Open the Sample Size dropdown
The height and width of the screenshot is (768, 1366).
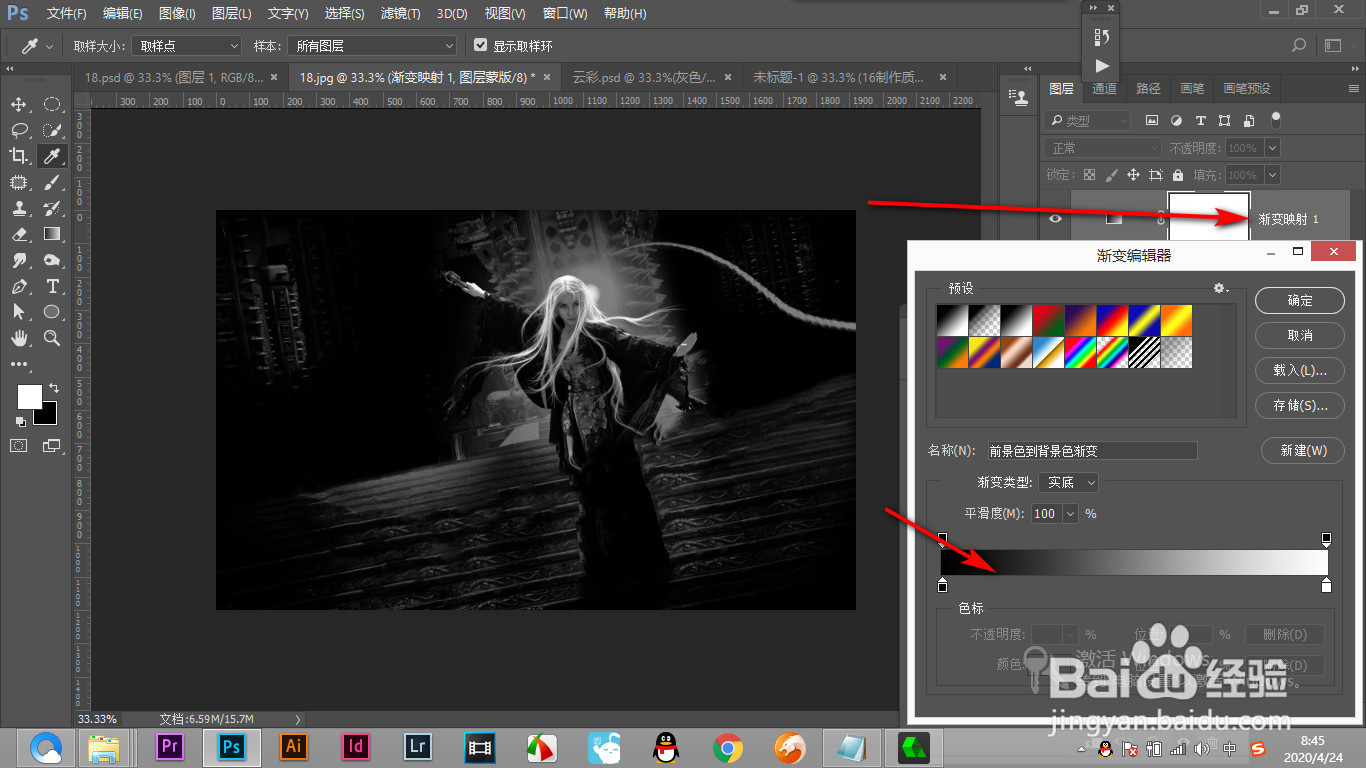187,46
